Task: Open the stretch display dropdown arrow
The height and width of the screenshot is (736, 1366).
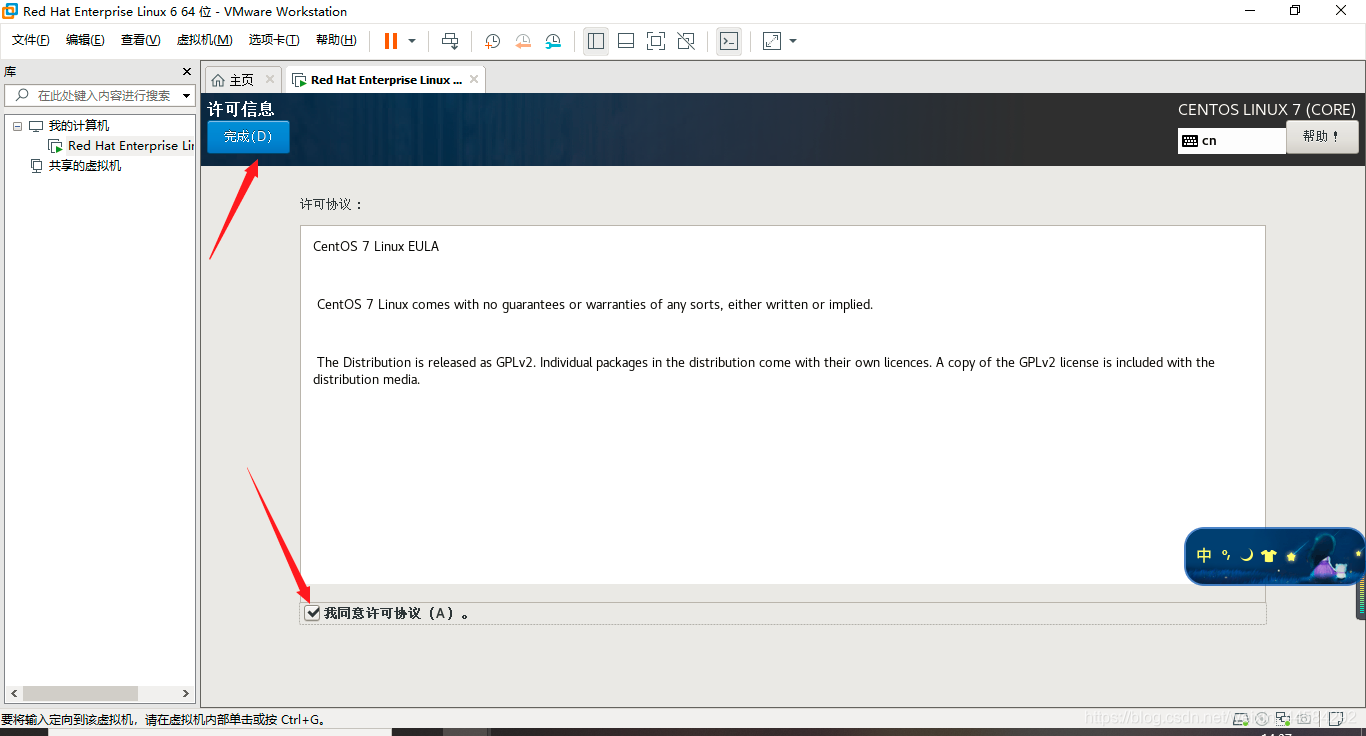Action: click(x=793, y=41)
